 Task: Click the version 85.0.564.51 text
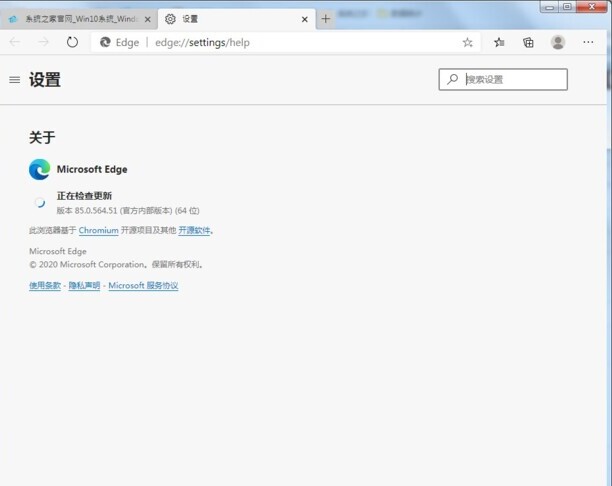pyautogui.click(x=128, y=211)
